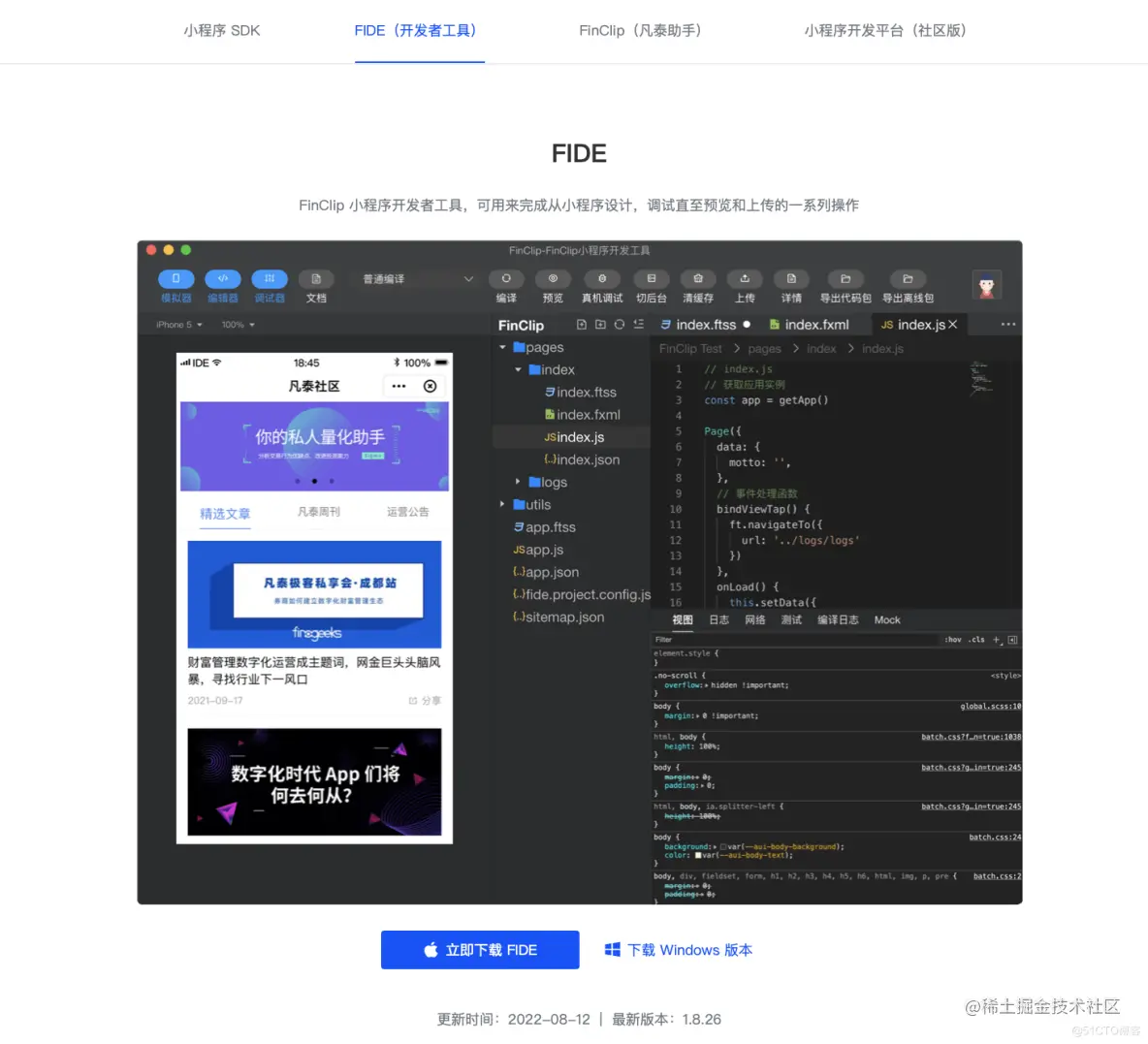
Task: Collapse the index folder
Action: [518, 369]
